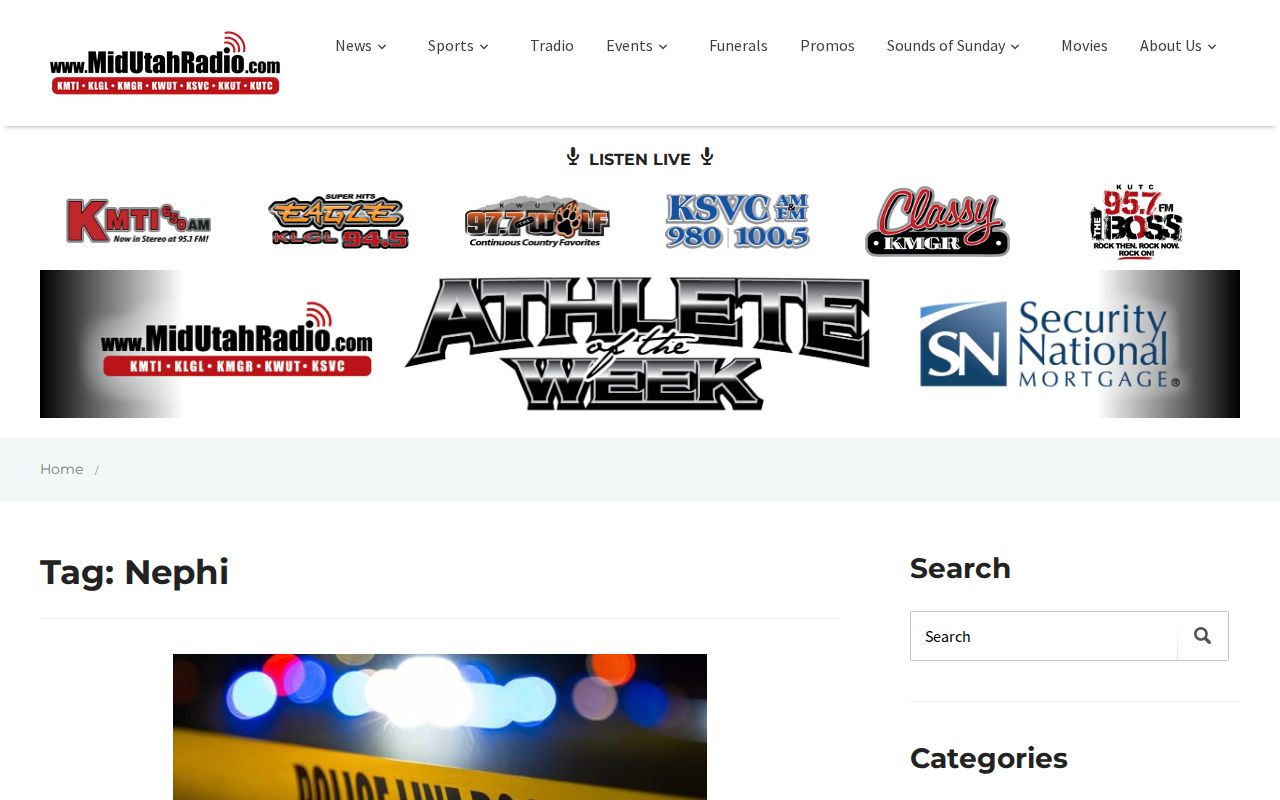Click the Search sidebar heading
Viewport: 1280px width, 800px height.
960,568
